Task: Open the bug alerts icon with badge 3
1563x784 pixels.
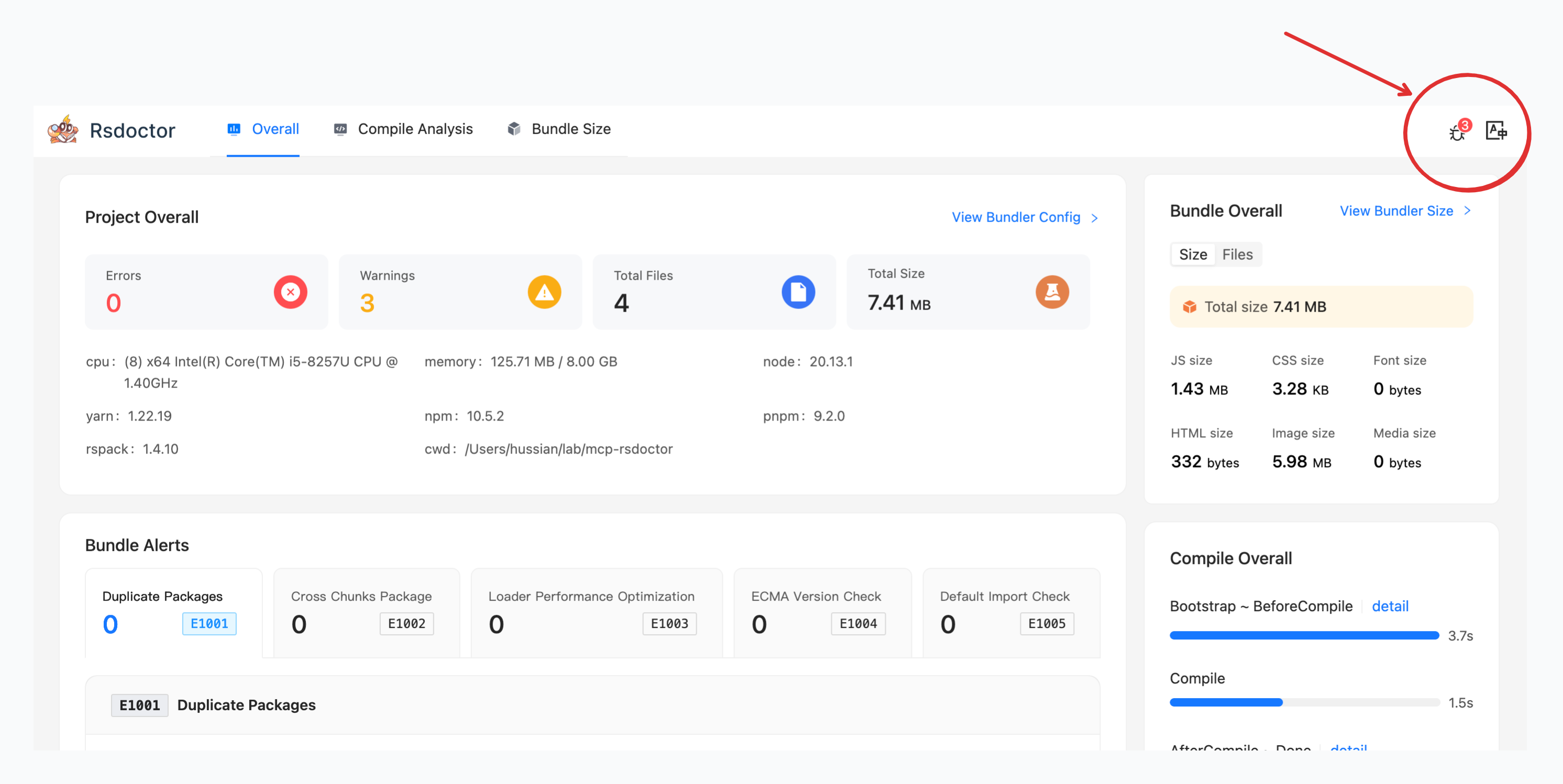Action: (1458, 130)
